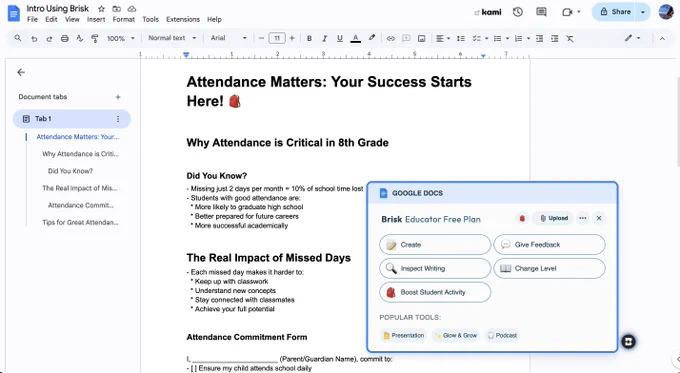This screenshot has width=680, height=373.
Task: Insert an image from toolbar
Action: 422,39
